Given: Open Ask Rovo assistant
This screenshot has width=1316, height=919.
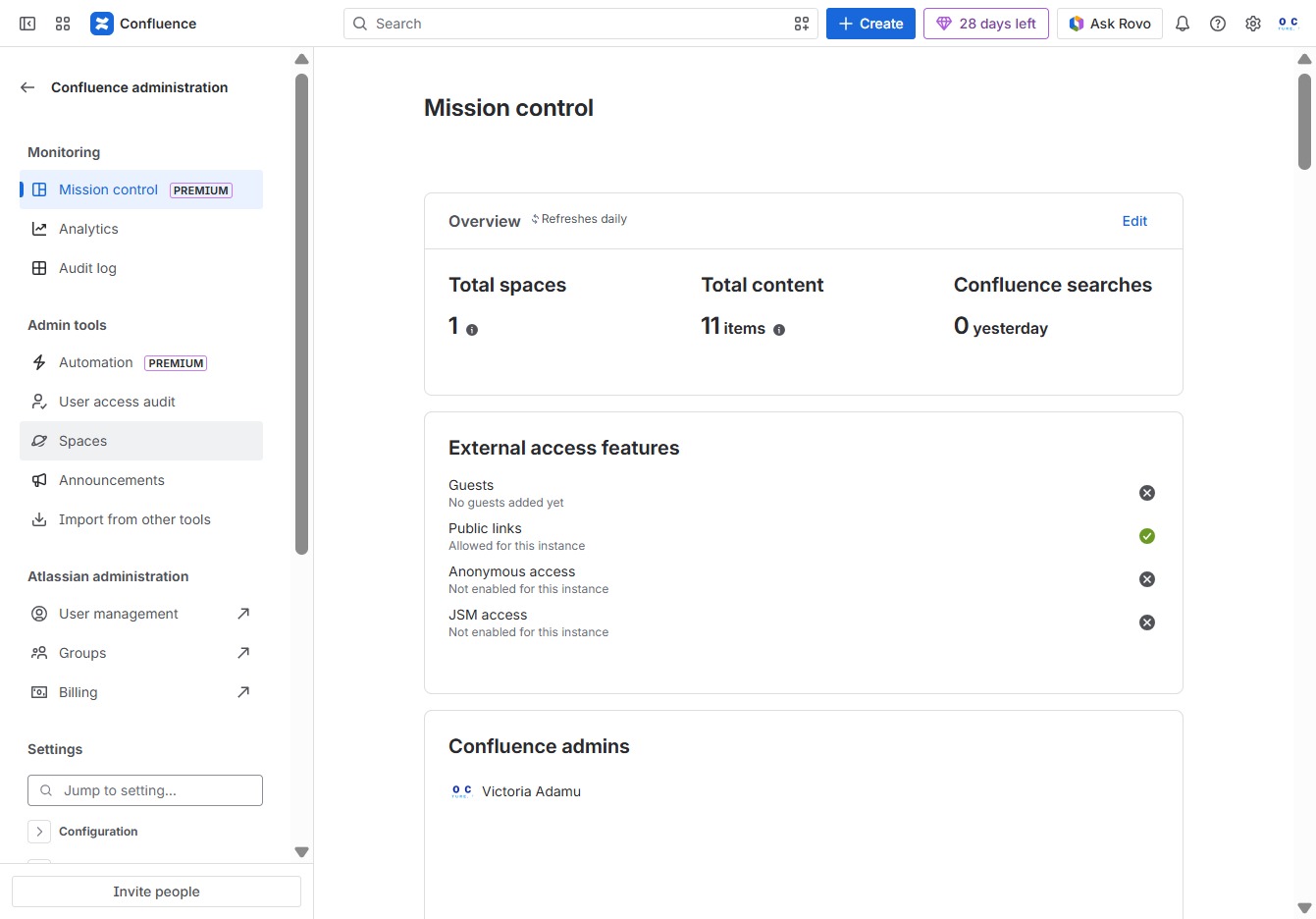Looking at the screenshot, I should click(1110, 24).
